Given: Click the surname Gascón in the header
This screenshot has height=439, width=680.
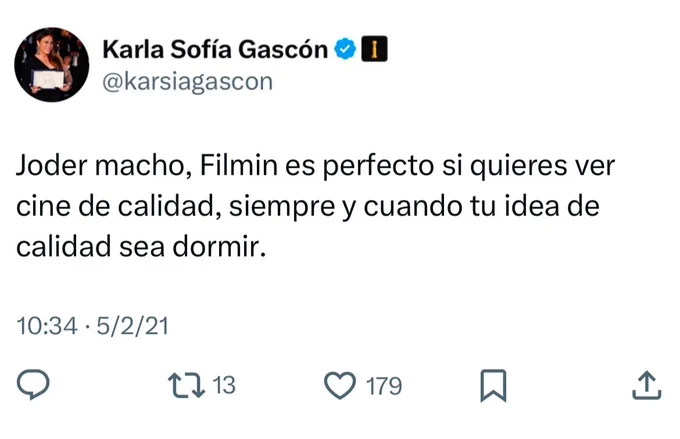Looking at the screenshot, I should pos(283,49).
